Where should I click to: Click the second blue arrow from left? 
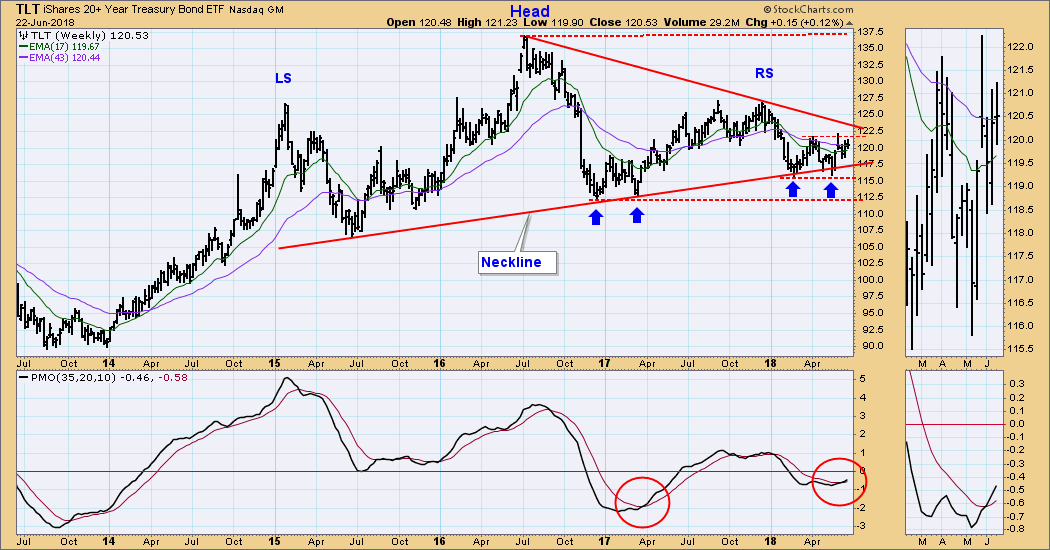point(637,216)
